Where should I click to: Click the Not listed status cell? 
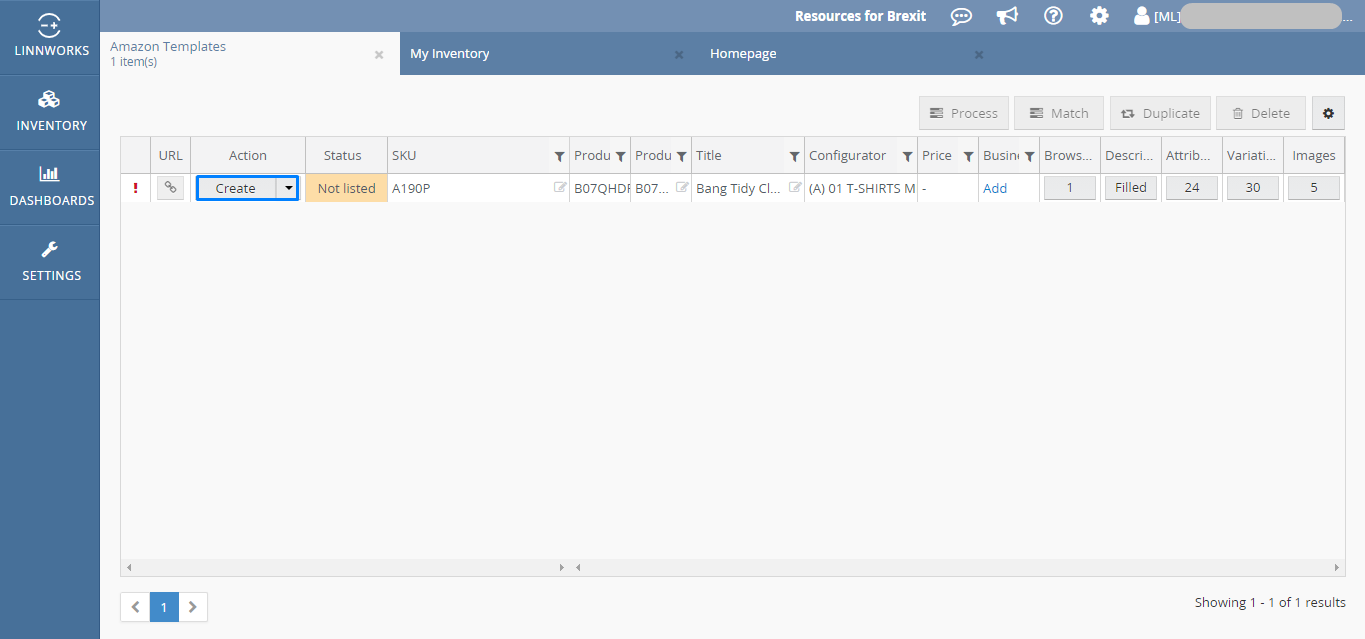click(346, 188)
